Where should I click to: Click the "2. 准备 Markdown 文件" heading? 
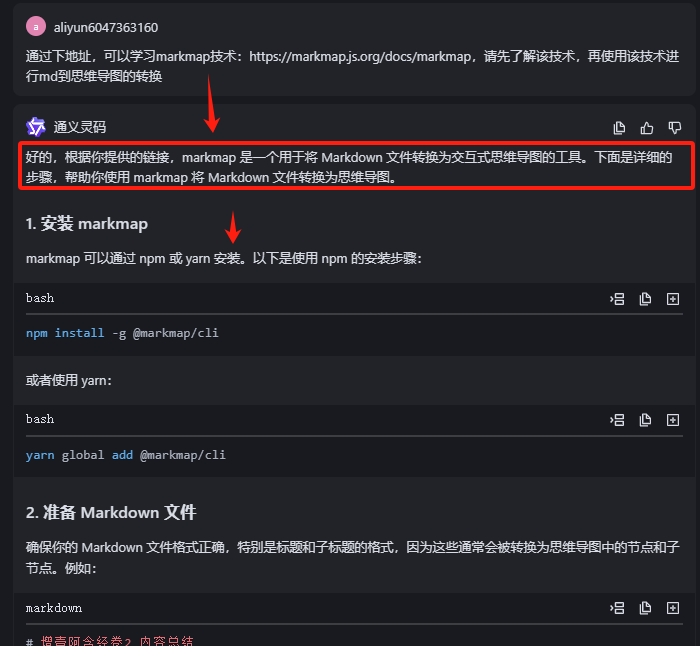tap(111, 513)
